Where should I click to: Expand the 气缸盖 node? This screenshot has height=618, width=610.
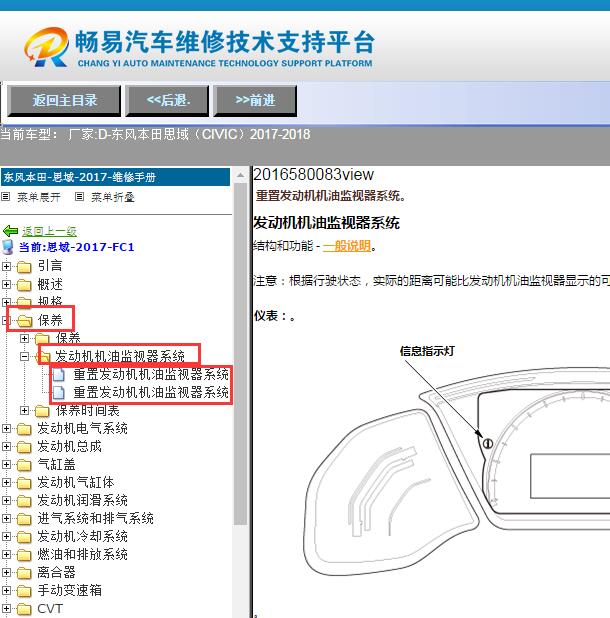[6, 464]
